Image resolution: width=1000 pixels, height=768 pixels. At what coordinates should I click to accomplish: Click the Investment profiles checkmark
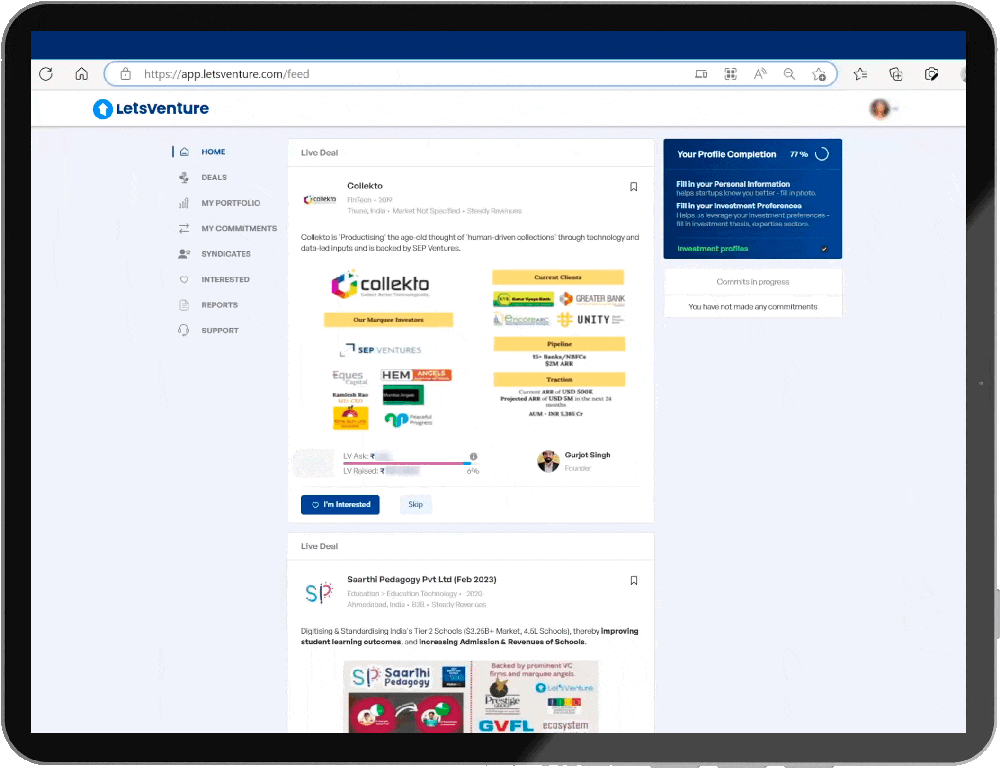824,249
